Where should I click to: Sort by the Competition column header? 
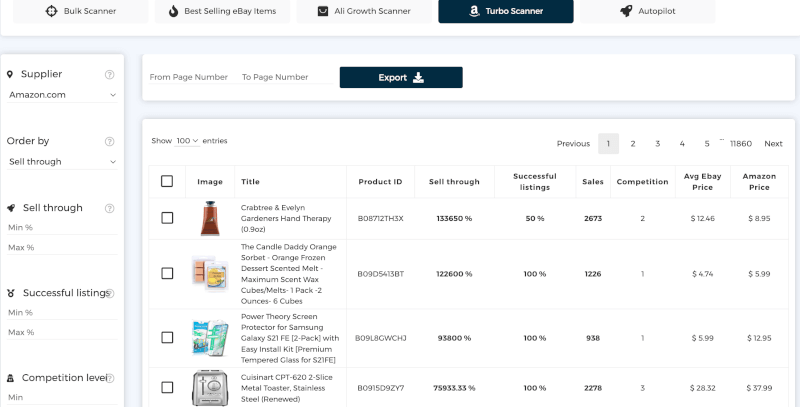[x=642, y=182]
